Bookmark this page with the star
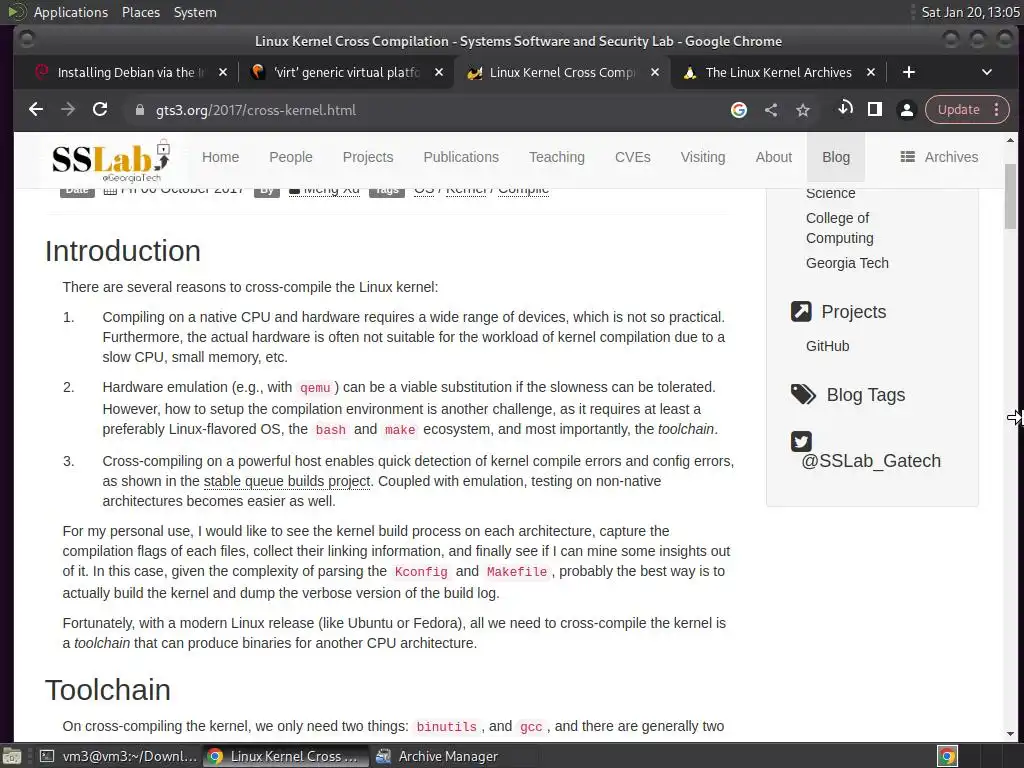 (803, 110)
